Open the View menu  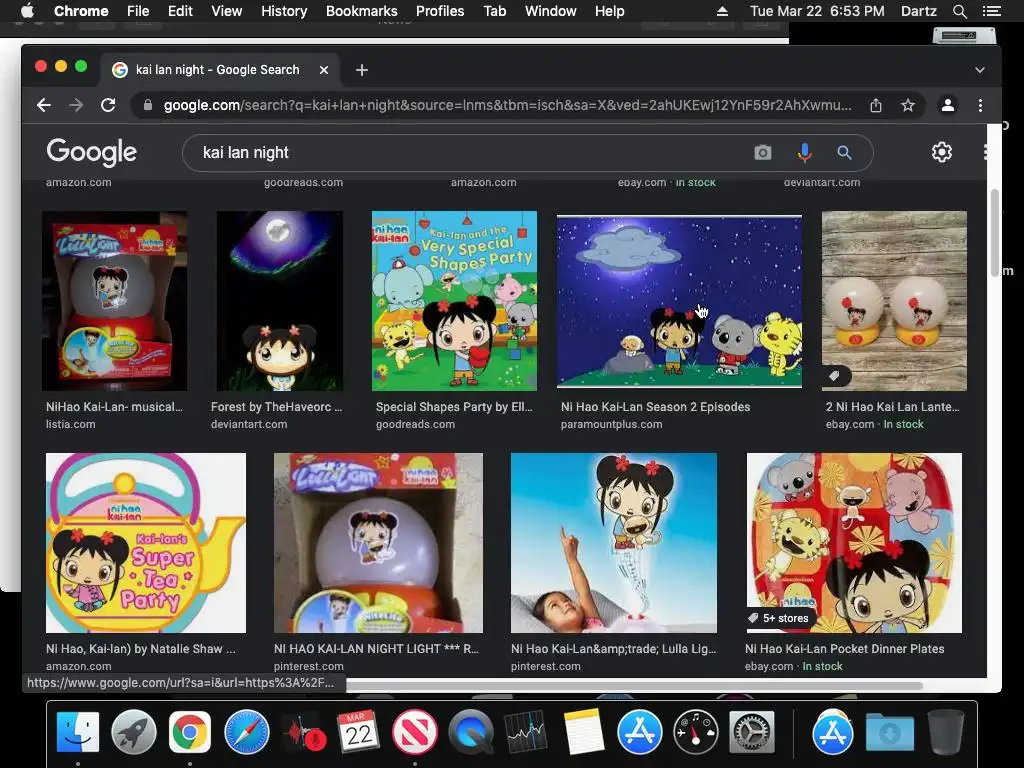click(x=227, y=11)
